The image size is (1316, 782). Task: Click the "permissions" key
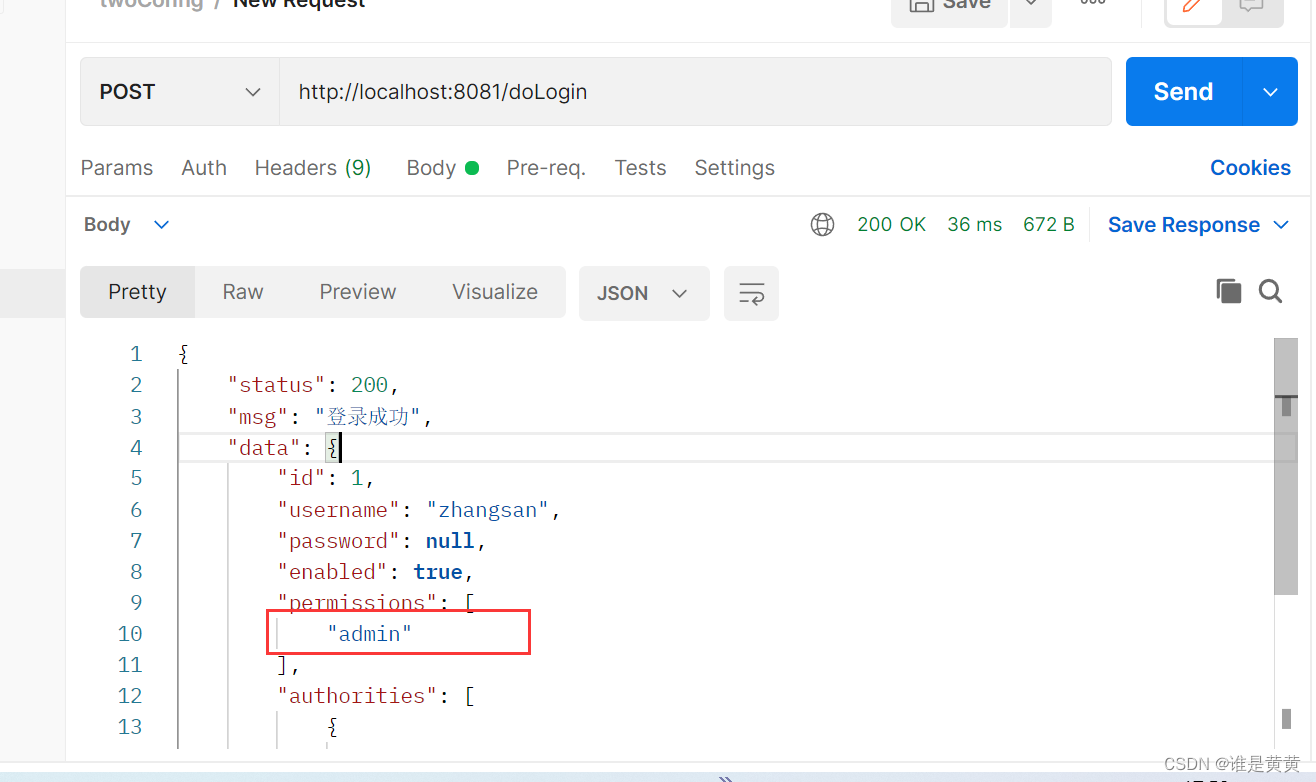click(357, 602)
